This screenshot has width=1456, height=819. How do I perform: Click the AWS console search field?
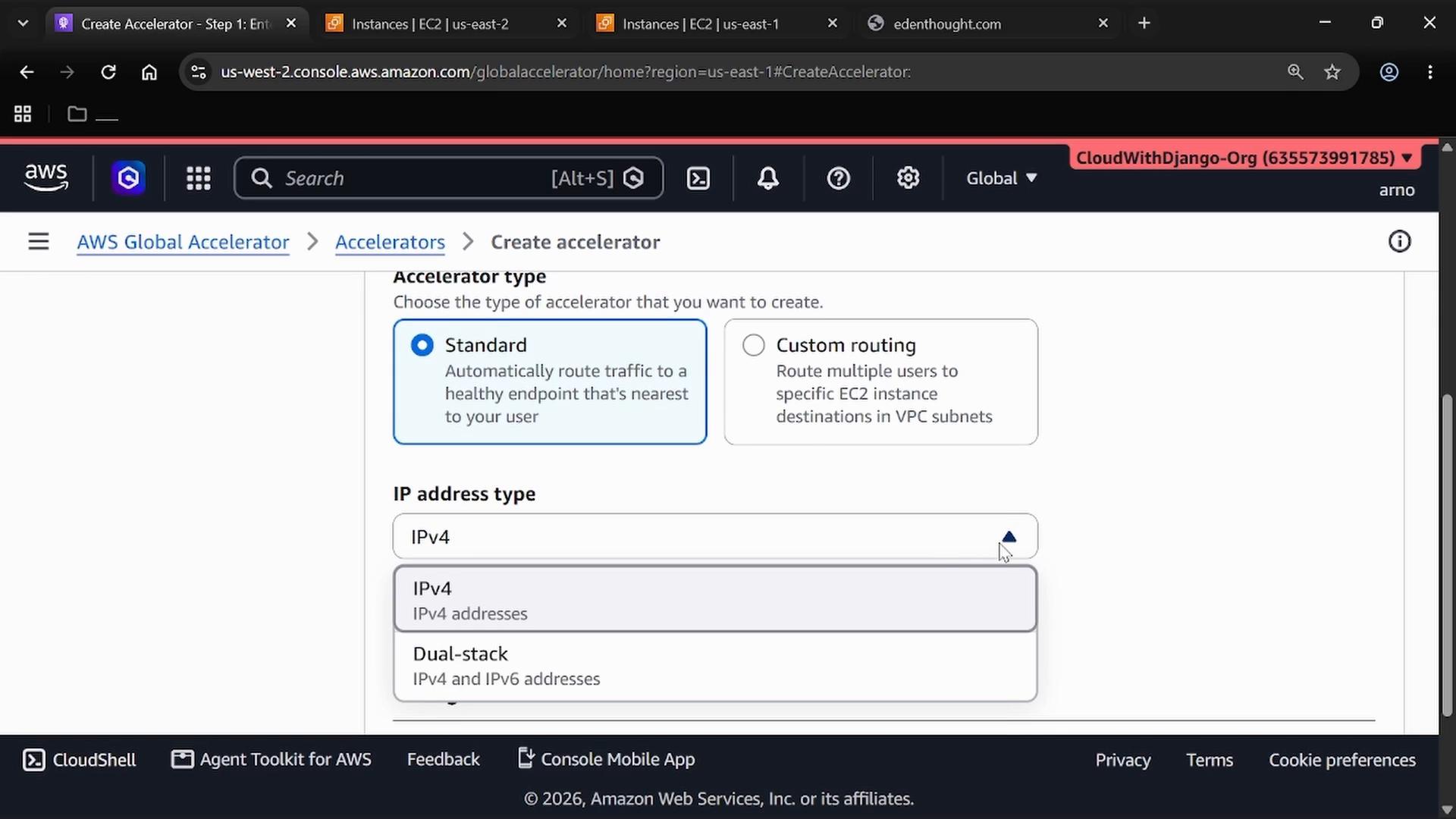pyautogui.click(x=449, y=178)
